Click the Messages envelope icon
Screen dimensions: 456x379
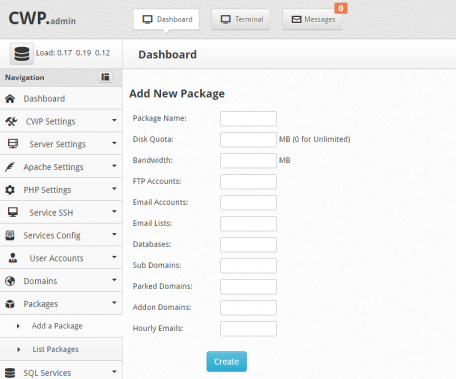pyautogui.click(x=296, y=20)
